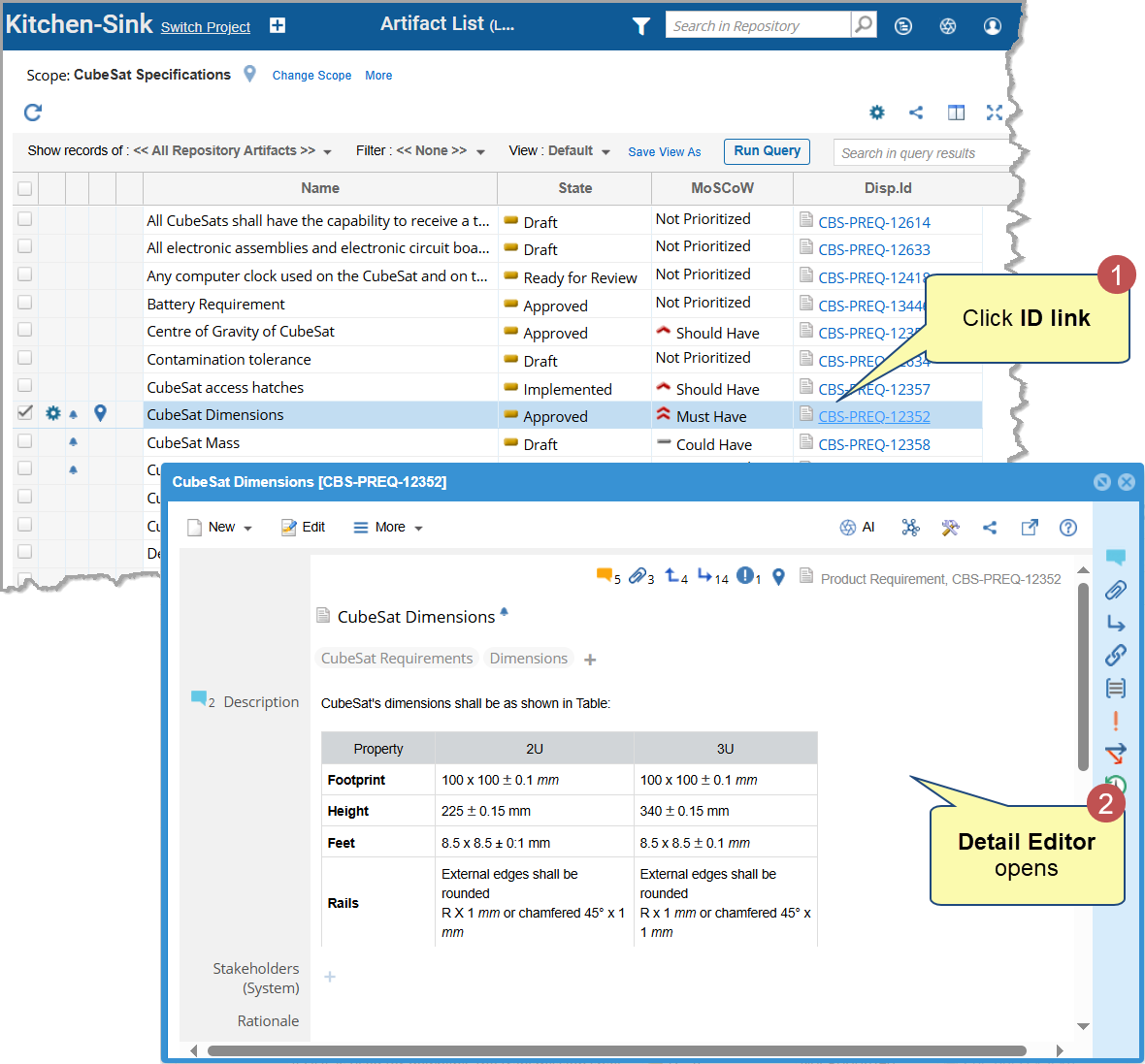
Task: Open the AI assistant in detail editor
Action: 857,528
